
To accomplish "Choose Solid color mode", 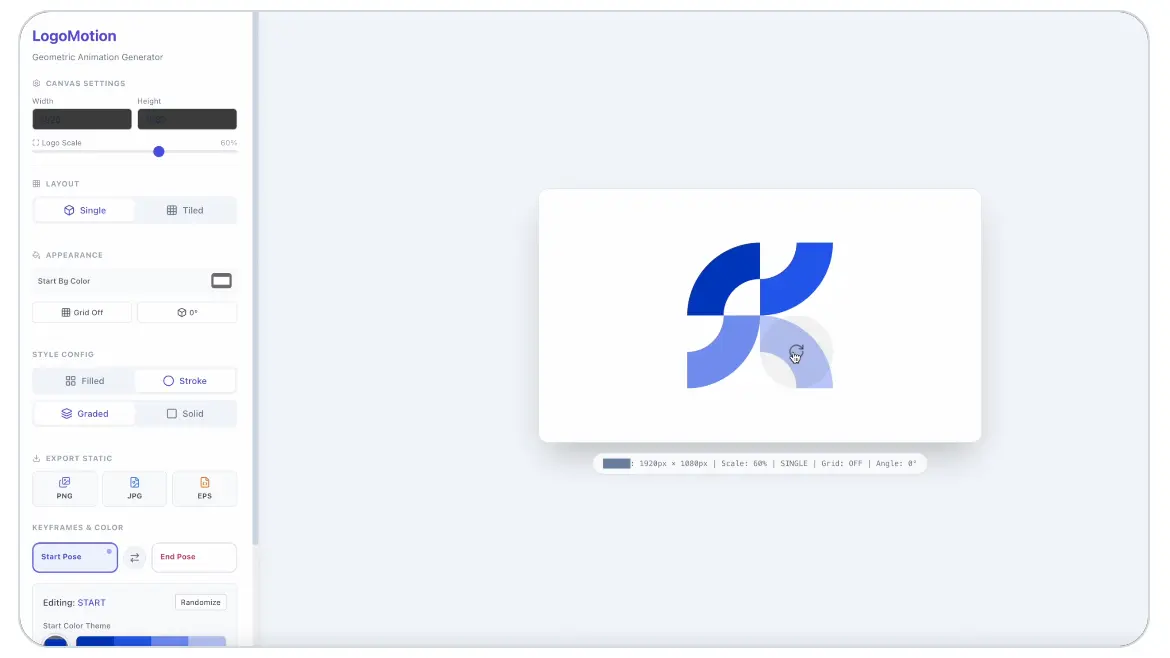I will coord(185,413).
